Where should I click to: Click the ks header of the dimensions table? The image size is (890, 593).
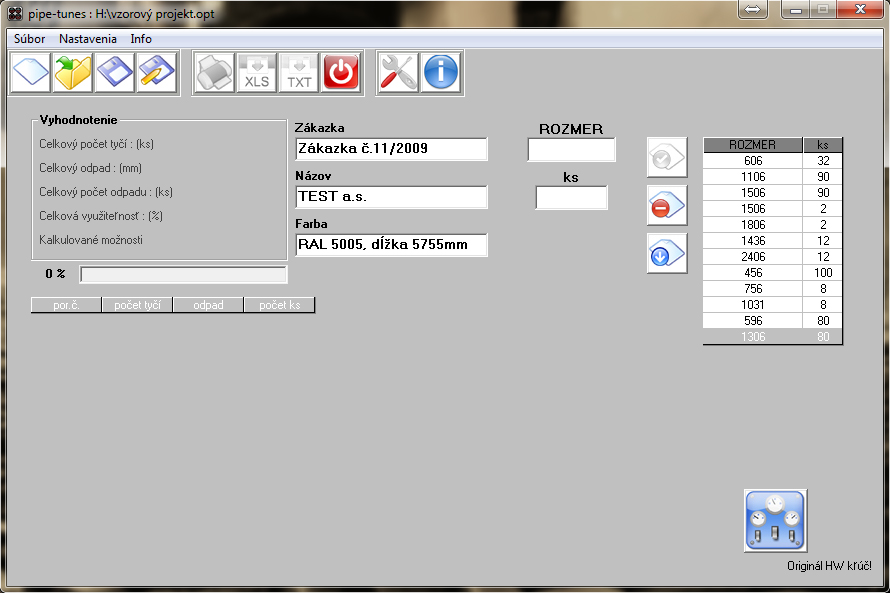coord(822,145)
